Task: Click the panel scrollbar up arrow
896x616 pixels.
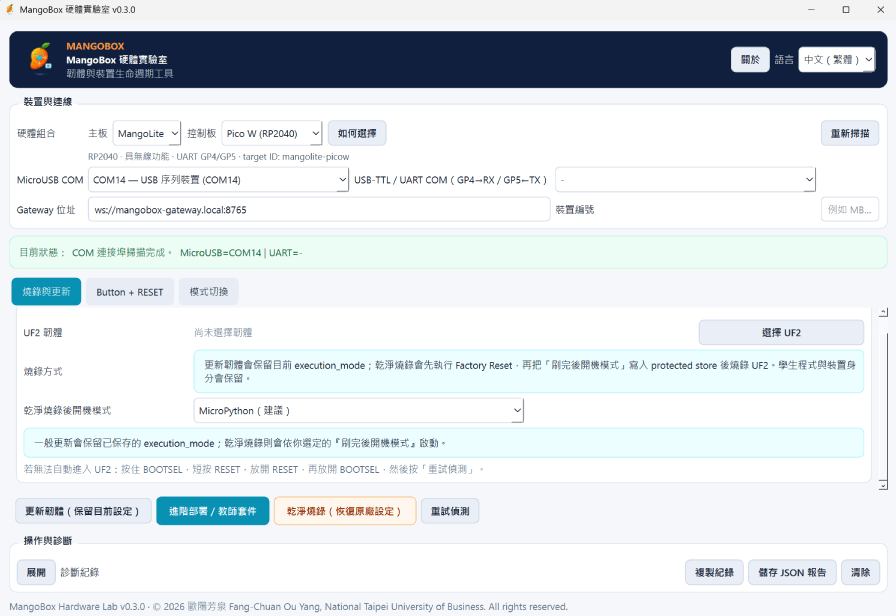Action: point(883,313)
